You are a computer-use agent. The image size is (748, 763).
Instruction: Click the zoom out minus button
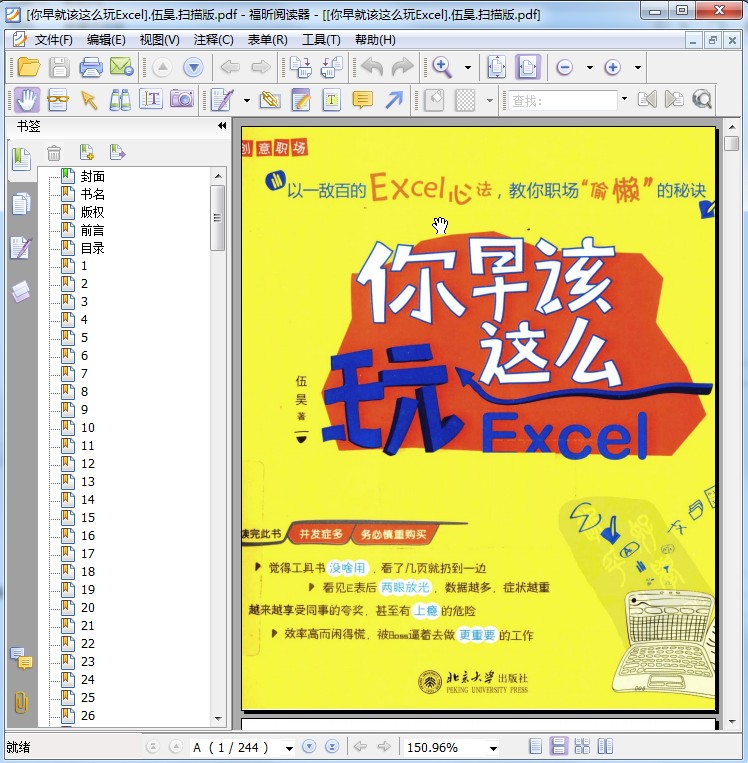[x=565, y=67]
